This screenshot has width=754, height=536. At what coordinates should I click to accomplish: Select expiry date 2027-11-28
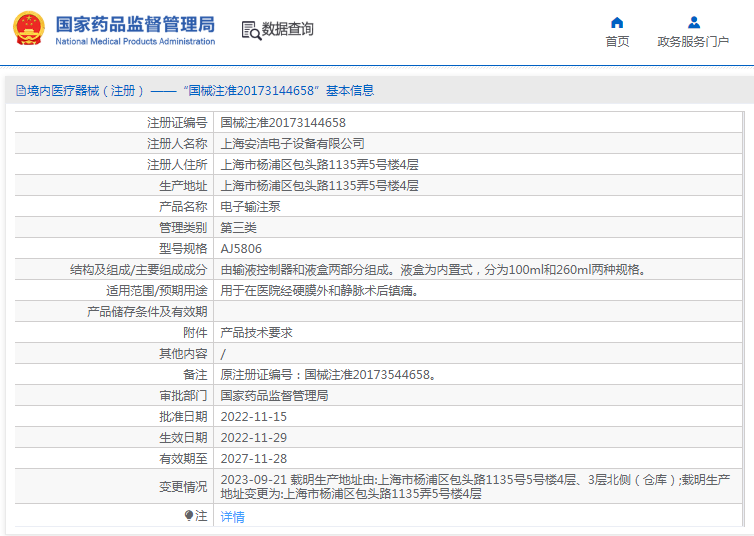pos(253,459)
